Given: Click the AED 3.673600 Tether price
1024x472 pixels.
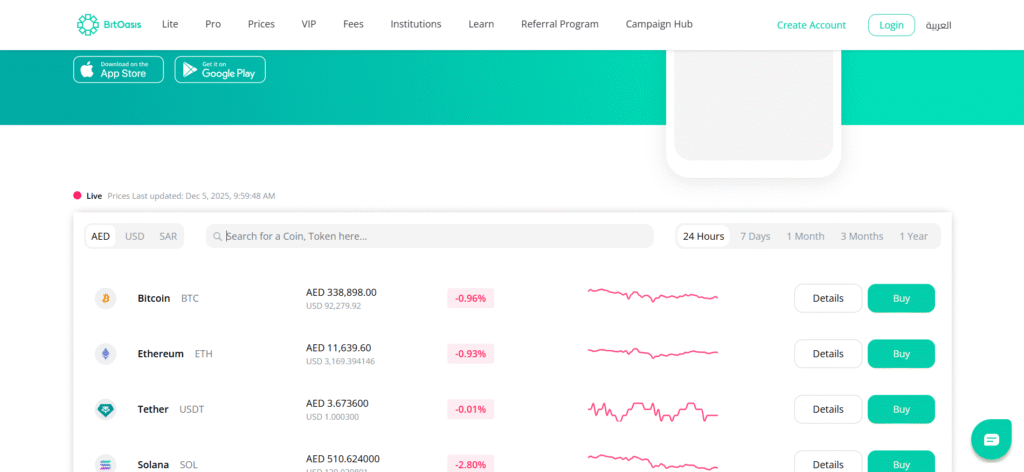Looking at the screenshot, I should click(337, 403).
